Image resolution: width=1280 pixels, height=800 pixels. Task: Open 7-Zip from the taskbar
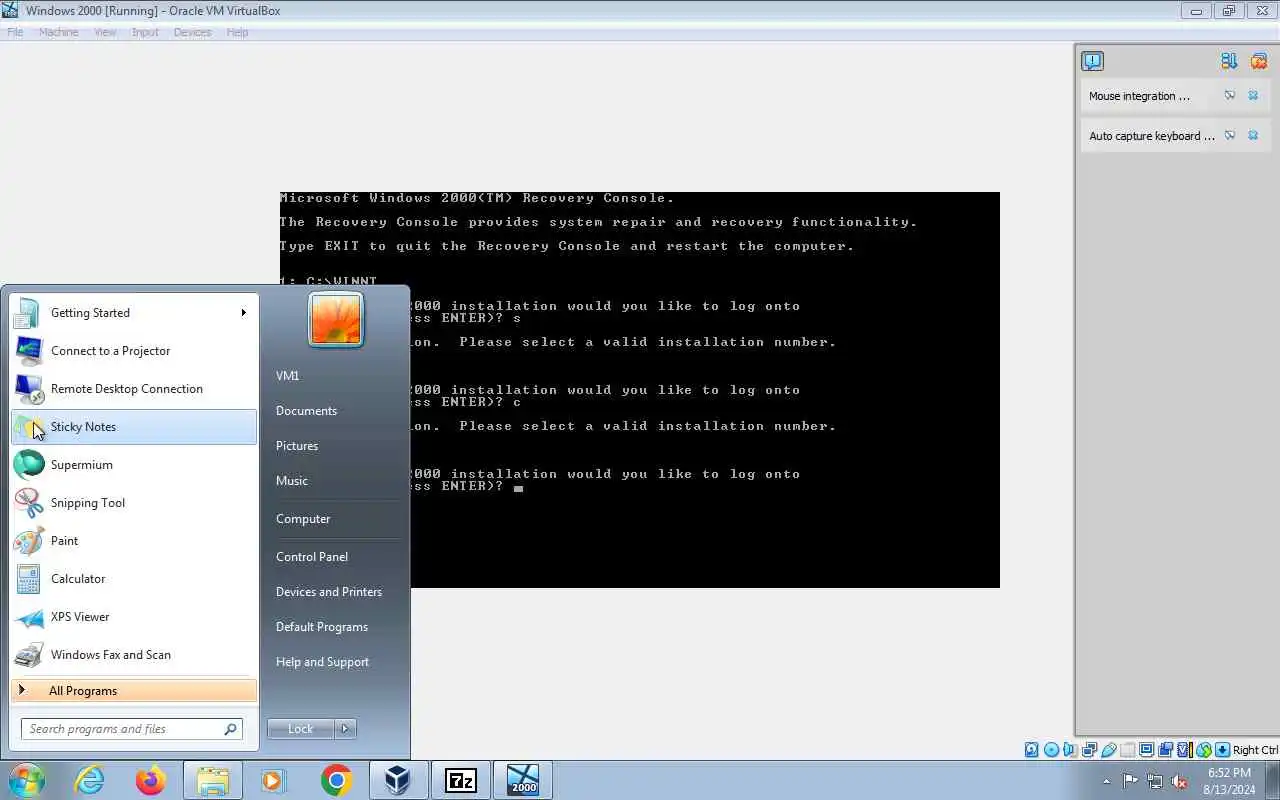460,780
